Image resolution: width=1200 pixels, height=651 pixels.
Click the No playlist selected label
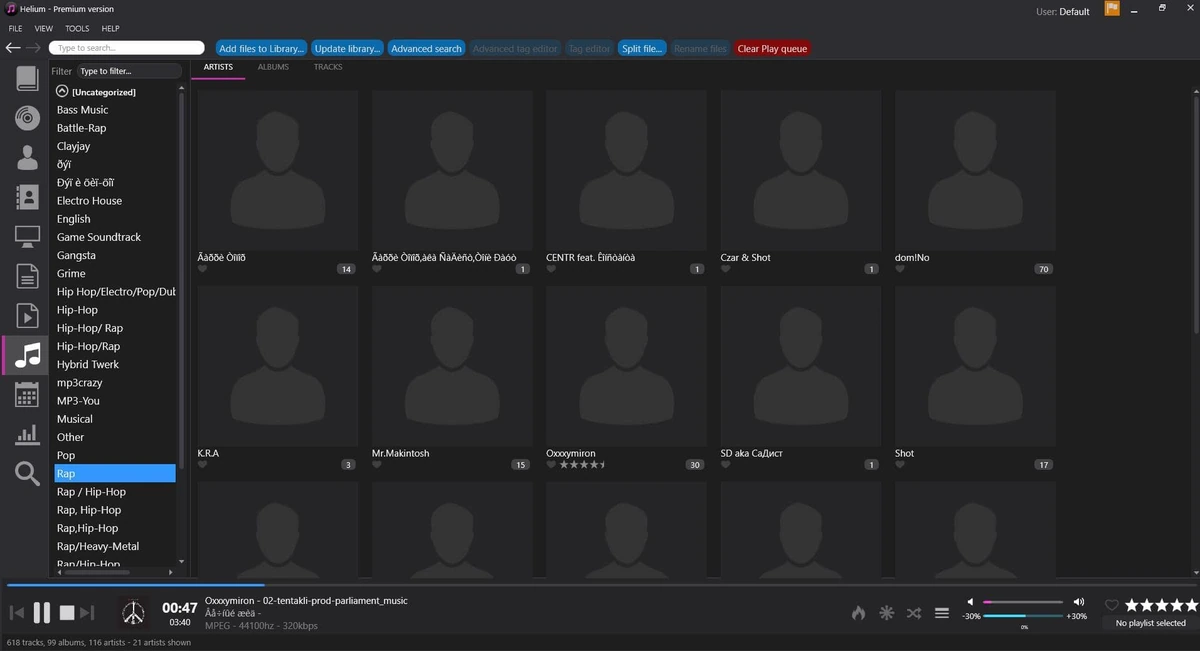1150,623
